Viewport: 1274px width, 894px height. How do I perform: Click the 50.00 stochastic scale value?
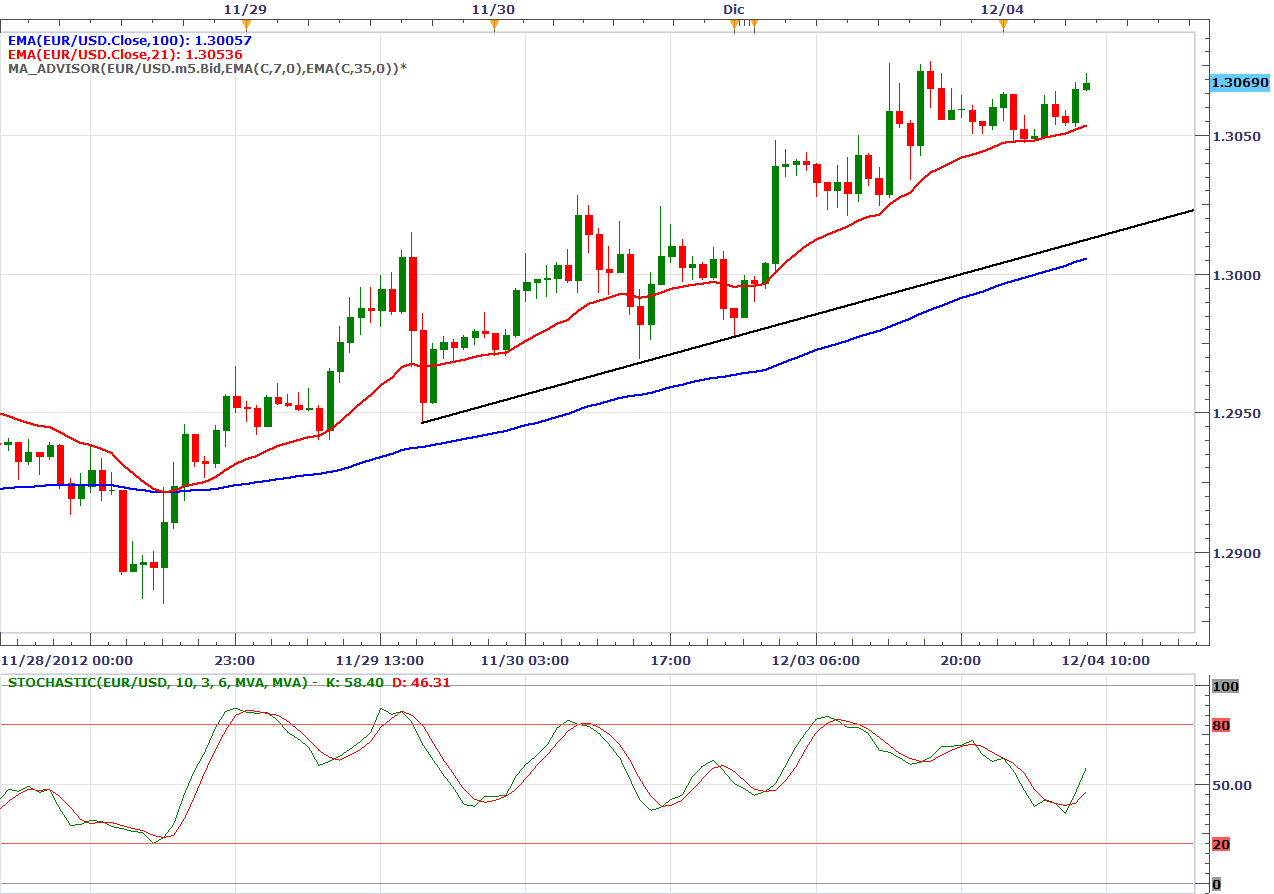(x=1229, y=785)
